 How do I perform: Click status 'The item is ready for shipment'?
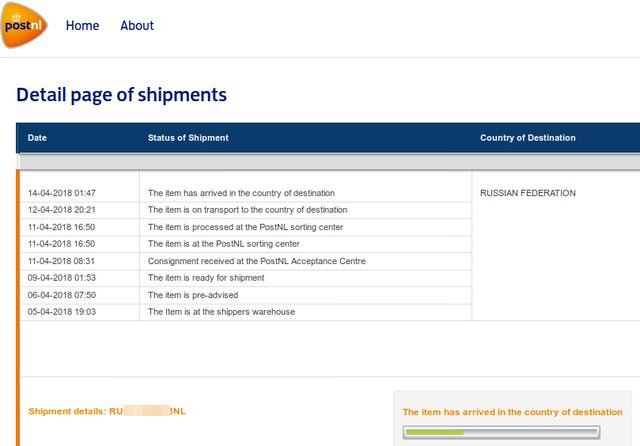coord(206,277)
